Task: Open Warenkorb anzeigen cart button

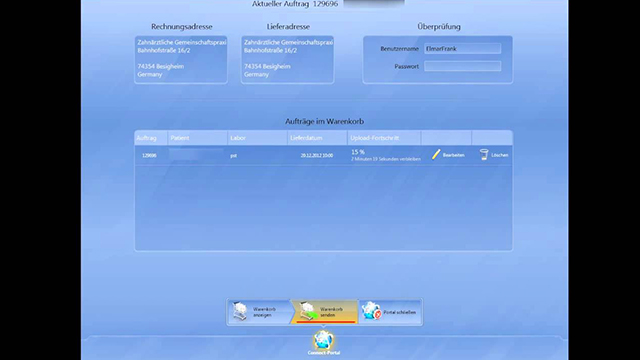Action: [x=259, y=312]
